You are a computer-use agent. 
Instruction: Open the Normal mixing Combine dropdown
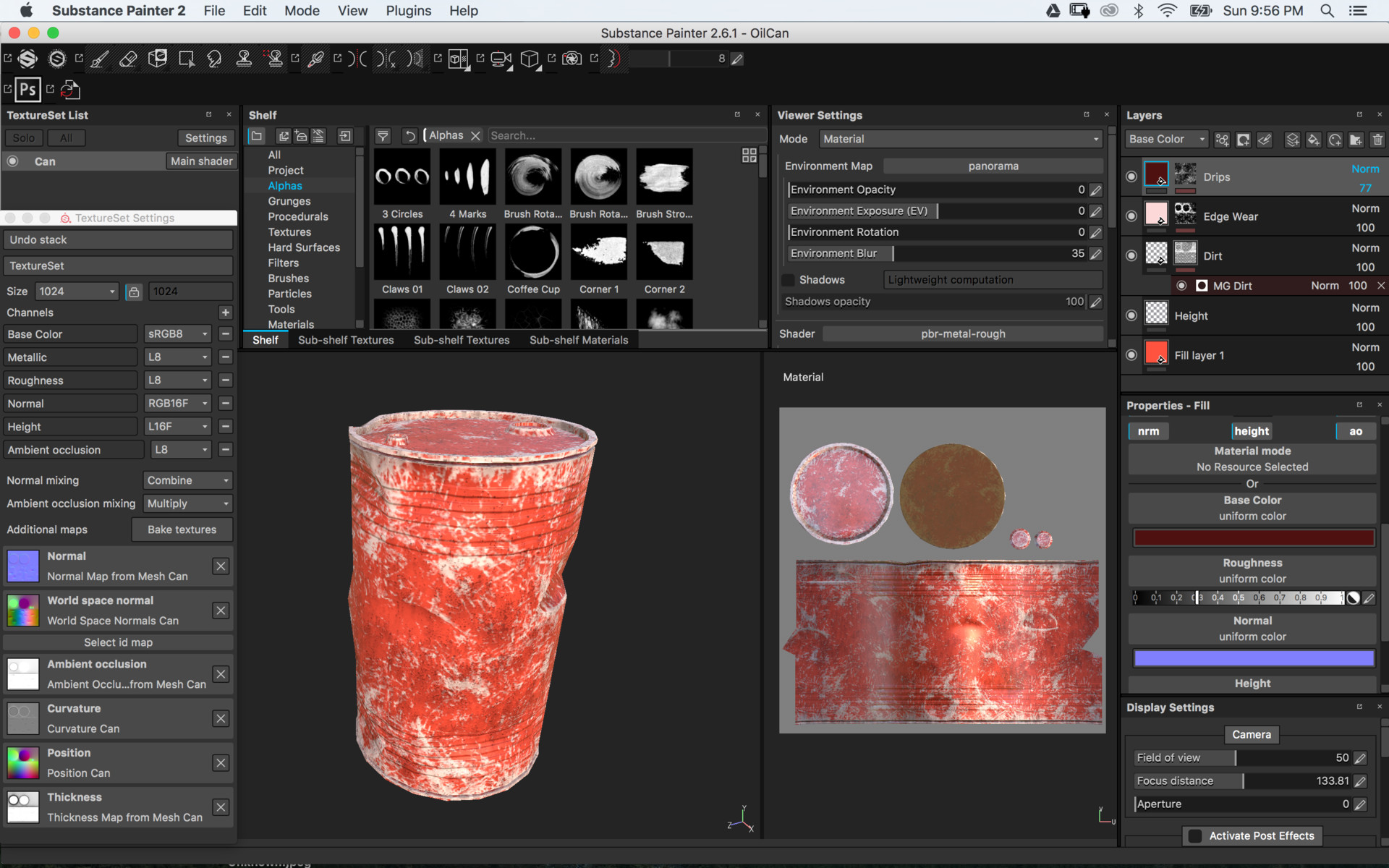pyautogui.click(x=188, y=480)
